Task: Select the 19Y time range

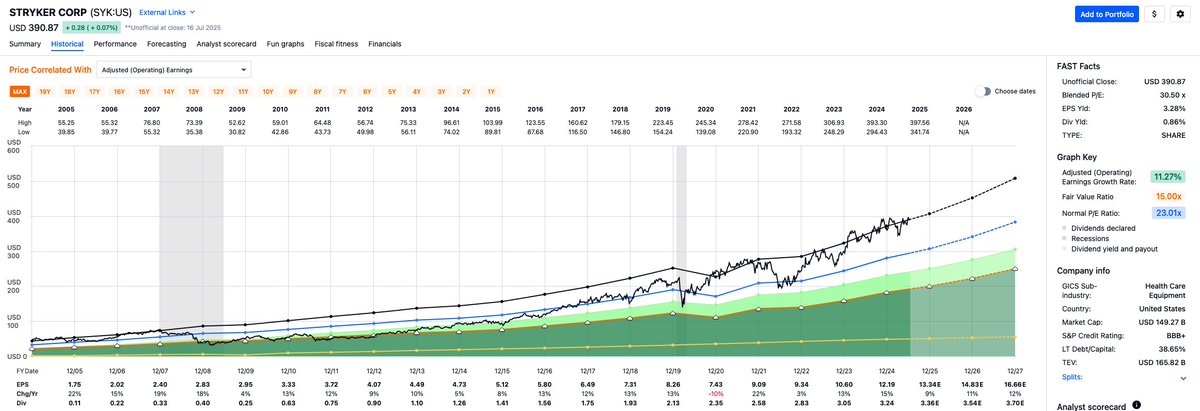Action: click(x=44, y=91)
